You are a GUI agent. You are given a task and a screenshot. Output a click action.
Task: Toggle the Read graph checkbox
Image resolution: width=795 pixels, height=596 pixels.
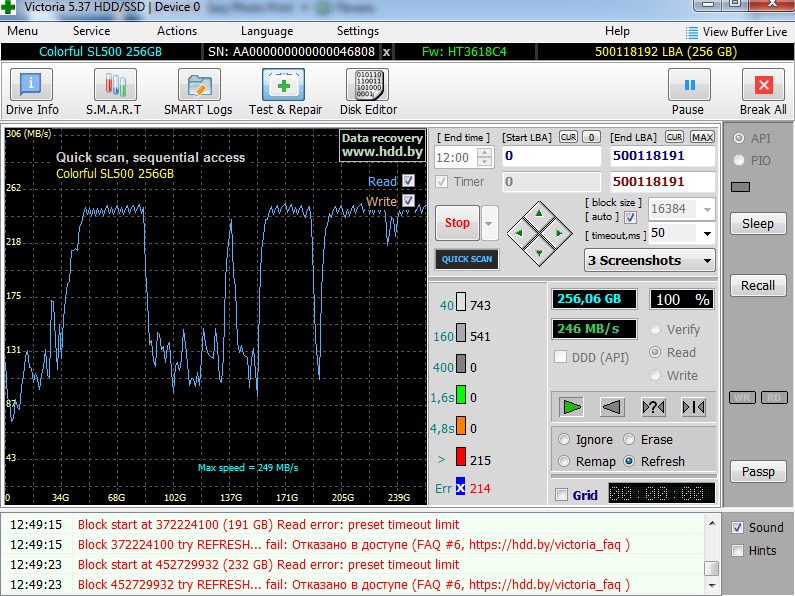coord(408,181)
